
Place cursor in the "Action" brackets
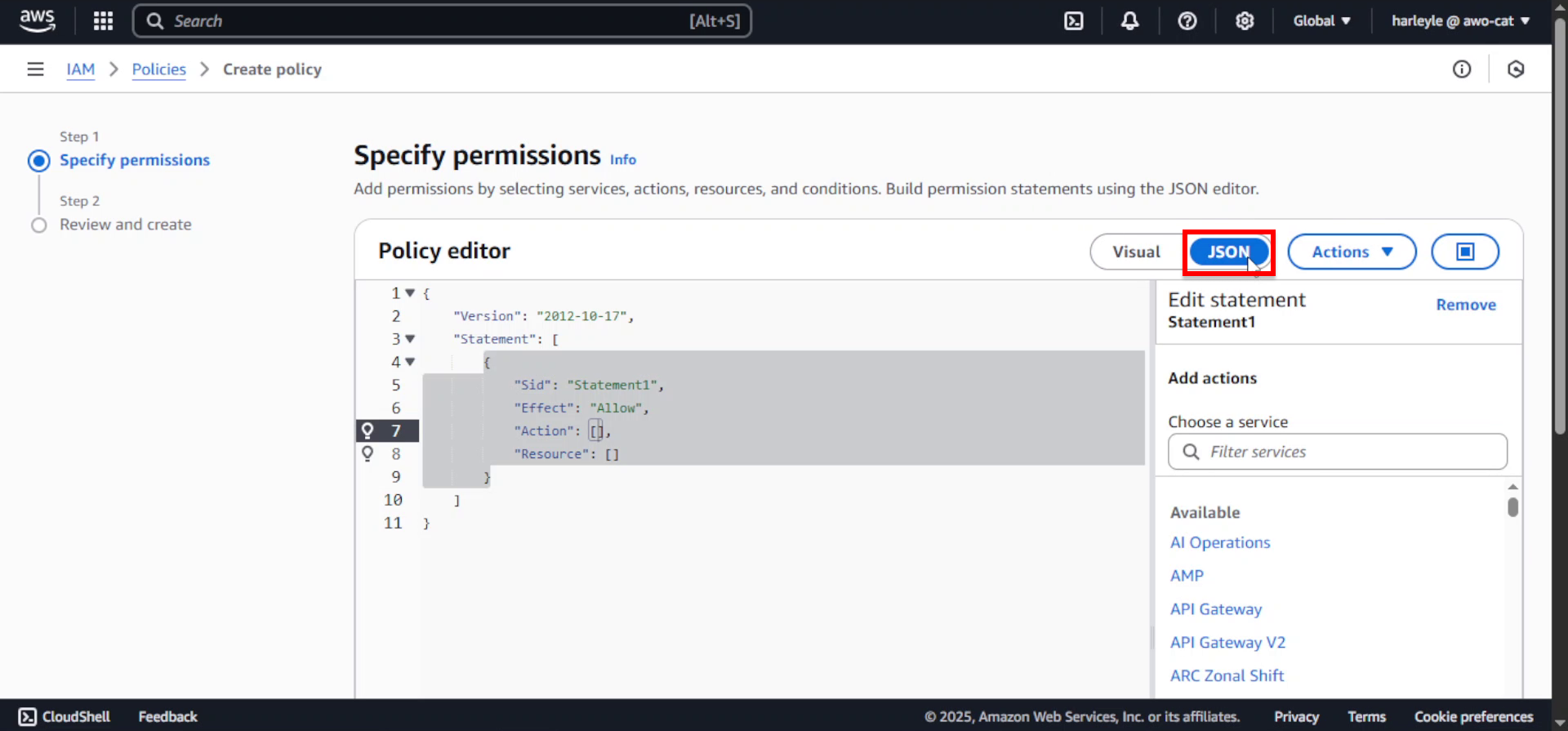[x=597, y=430]
